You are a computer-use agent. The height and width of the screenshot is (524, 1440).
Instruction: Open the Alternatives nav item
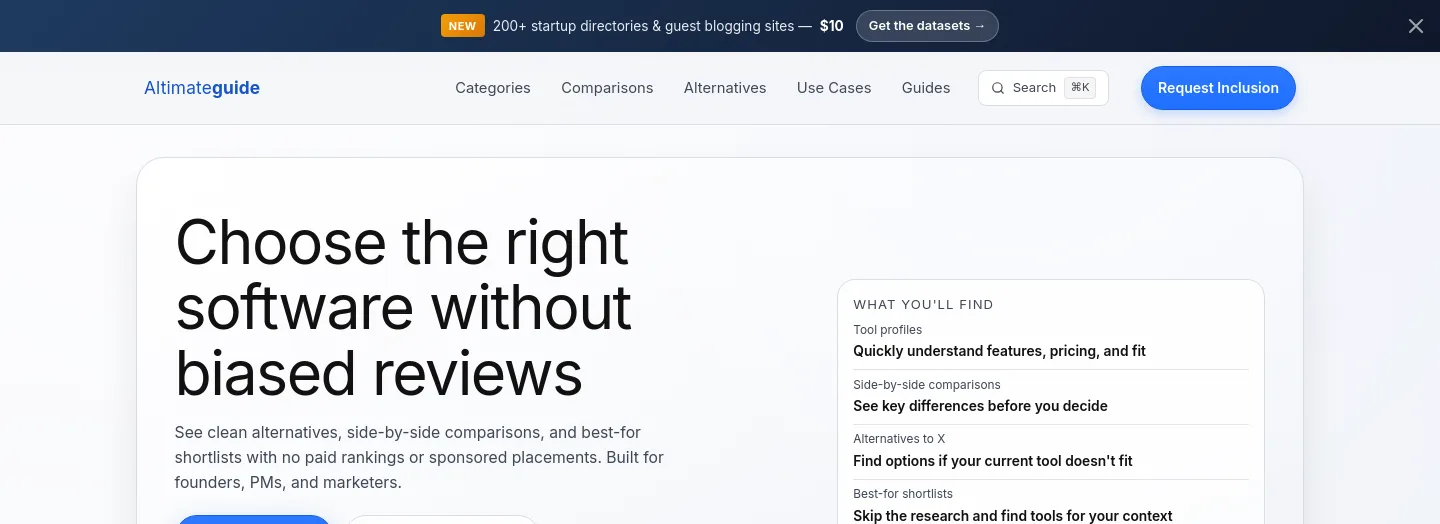[x=725, y=88]
